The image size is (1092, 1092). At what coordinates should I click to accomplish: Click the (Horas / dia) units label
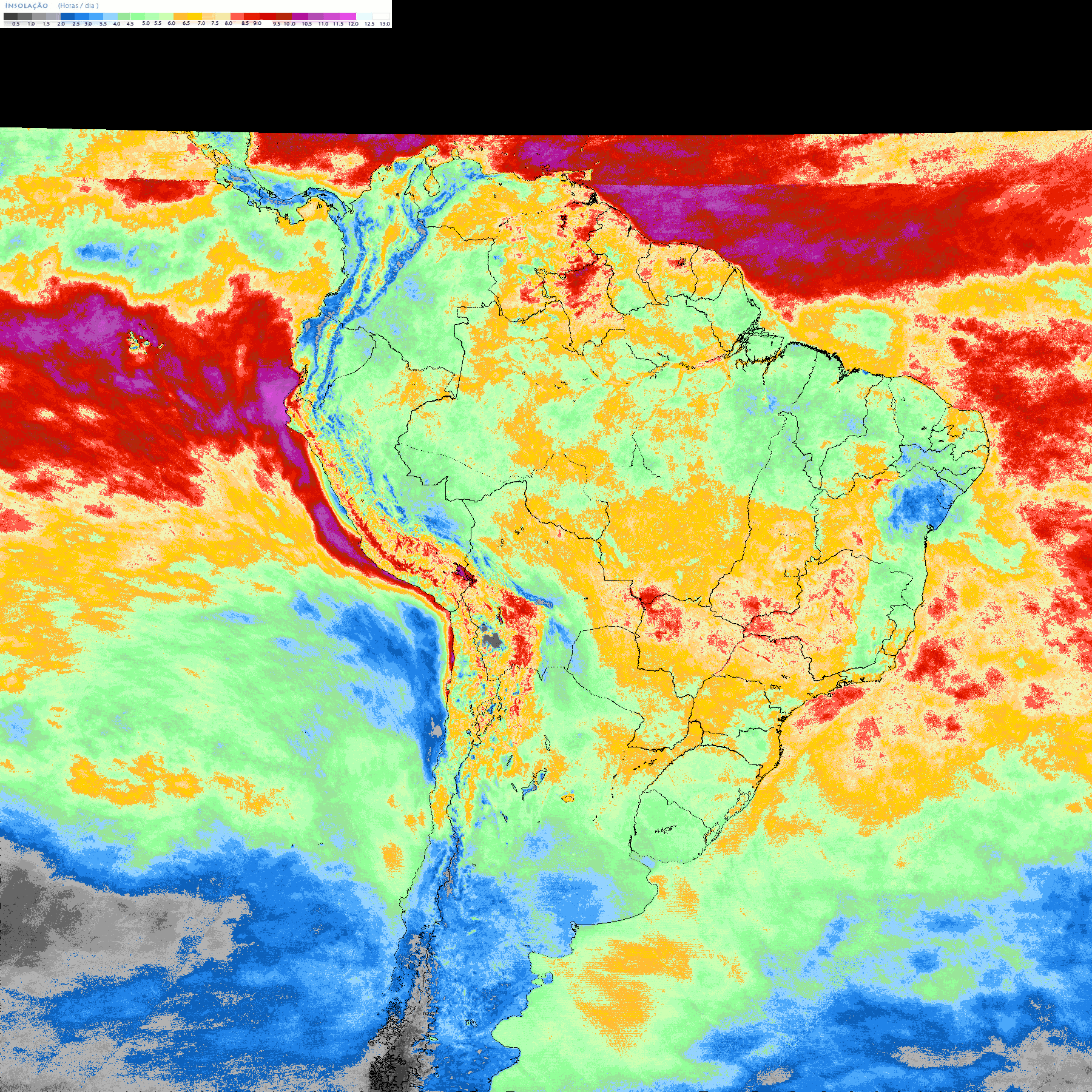(78, 5)
